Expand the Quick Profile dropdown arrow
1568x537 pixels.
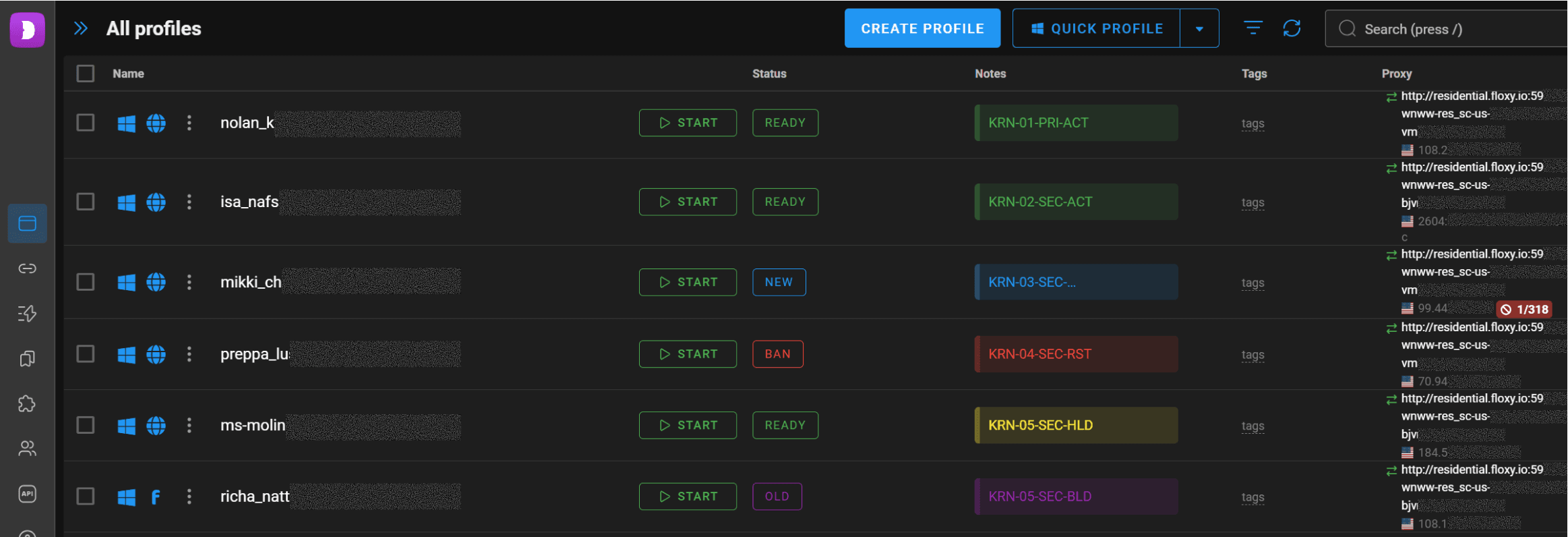tap(1199, 28)
